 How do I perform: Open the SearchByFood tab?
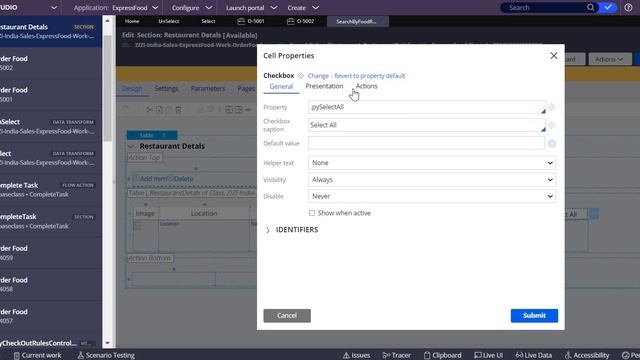coord(358,22)
